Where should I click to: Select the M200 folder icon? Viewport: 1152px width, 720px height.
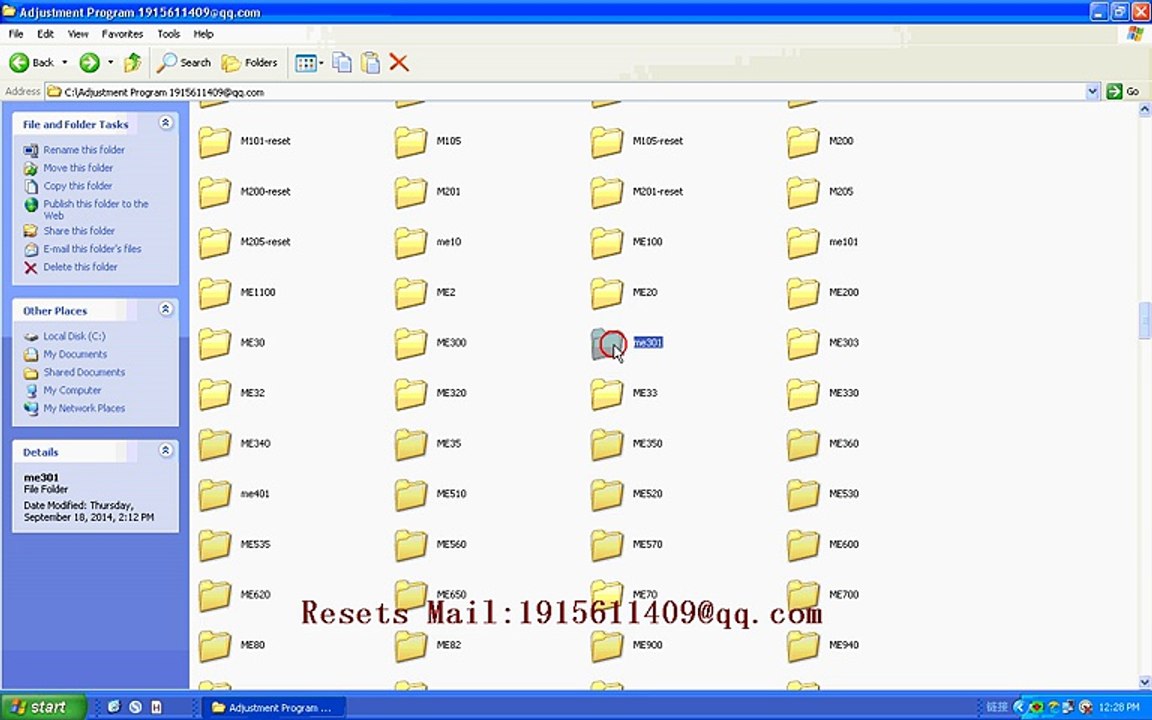802,142
